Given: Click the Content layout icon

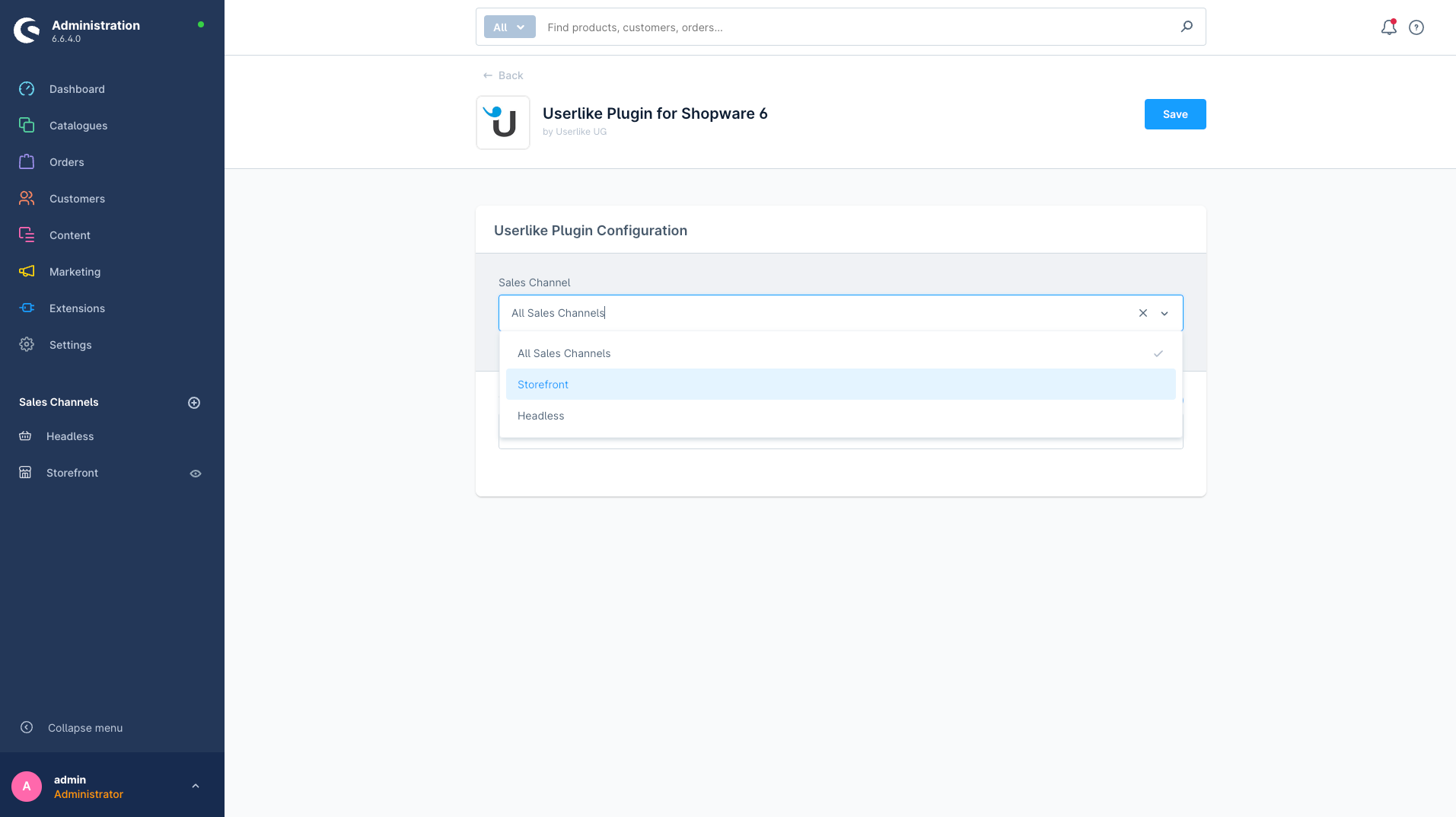Looking at the screenshot, I should pyautogui.click(x=27, y=235).
